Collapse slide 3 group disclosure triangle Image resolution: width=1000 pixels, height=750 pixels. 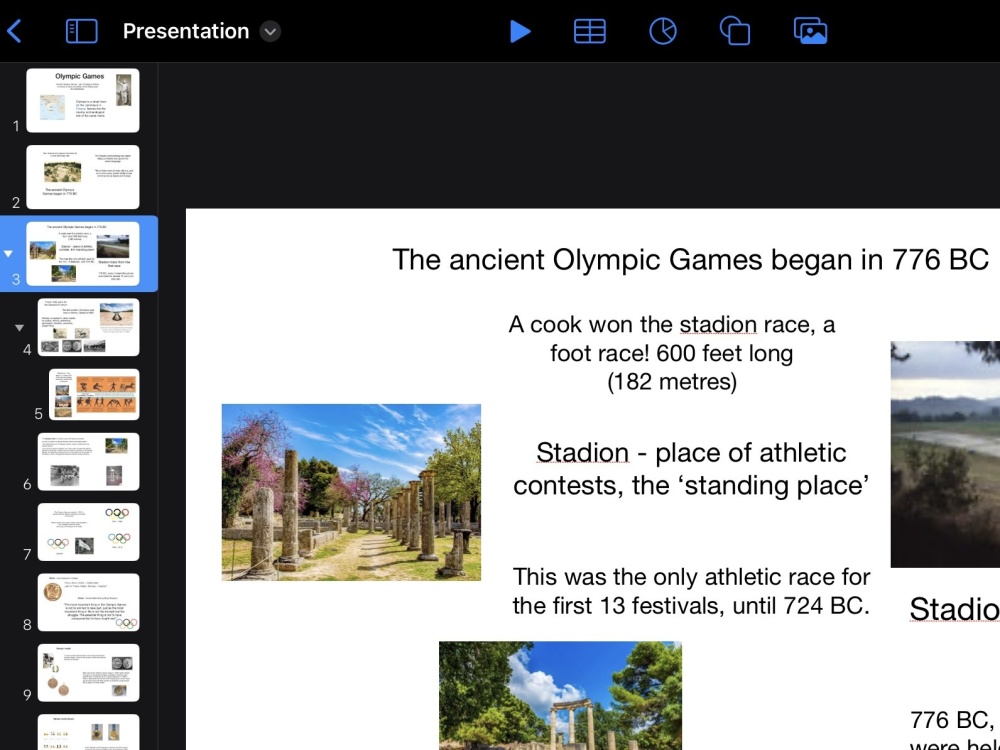click(8, 254)
